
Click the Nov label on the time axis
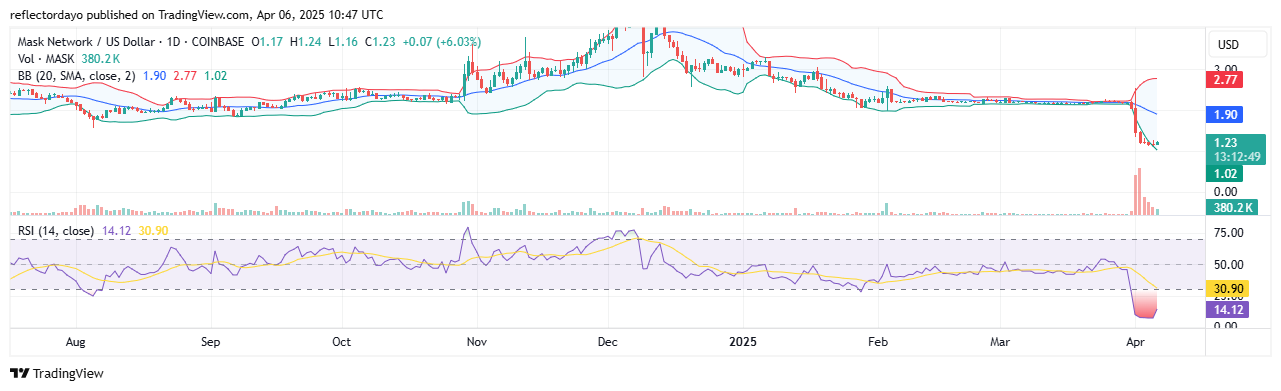click(x=476, y=341)
